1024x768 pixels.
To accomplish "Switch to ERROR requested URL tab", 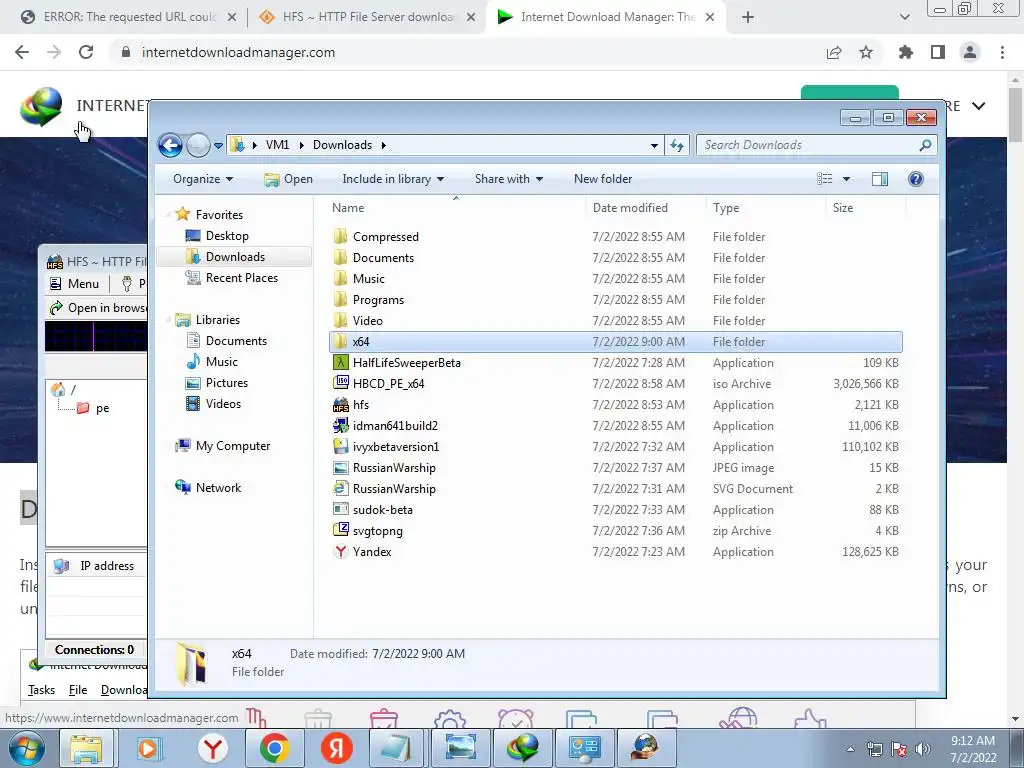I will click(x=129, y=17).
